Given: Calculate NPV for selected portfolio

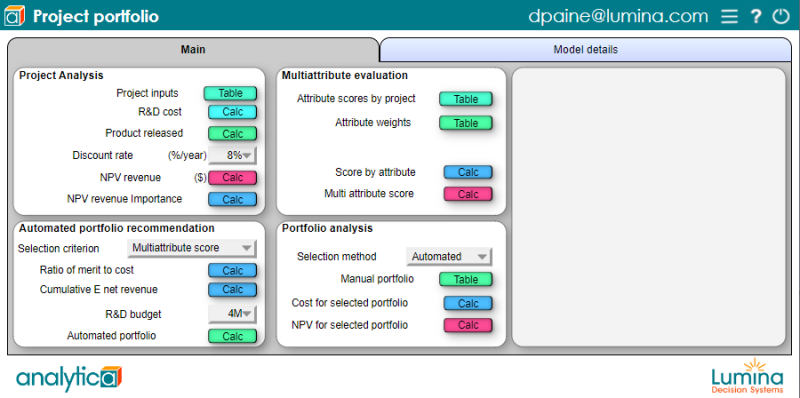Looking at the screenshot, I should point(468,326).
